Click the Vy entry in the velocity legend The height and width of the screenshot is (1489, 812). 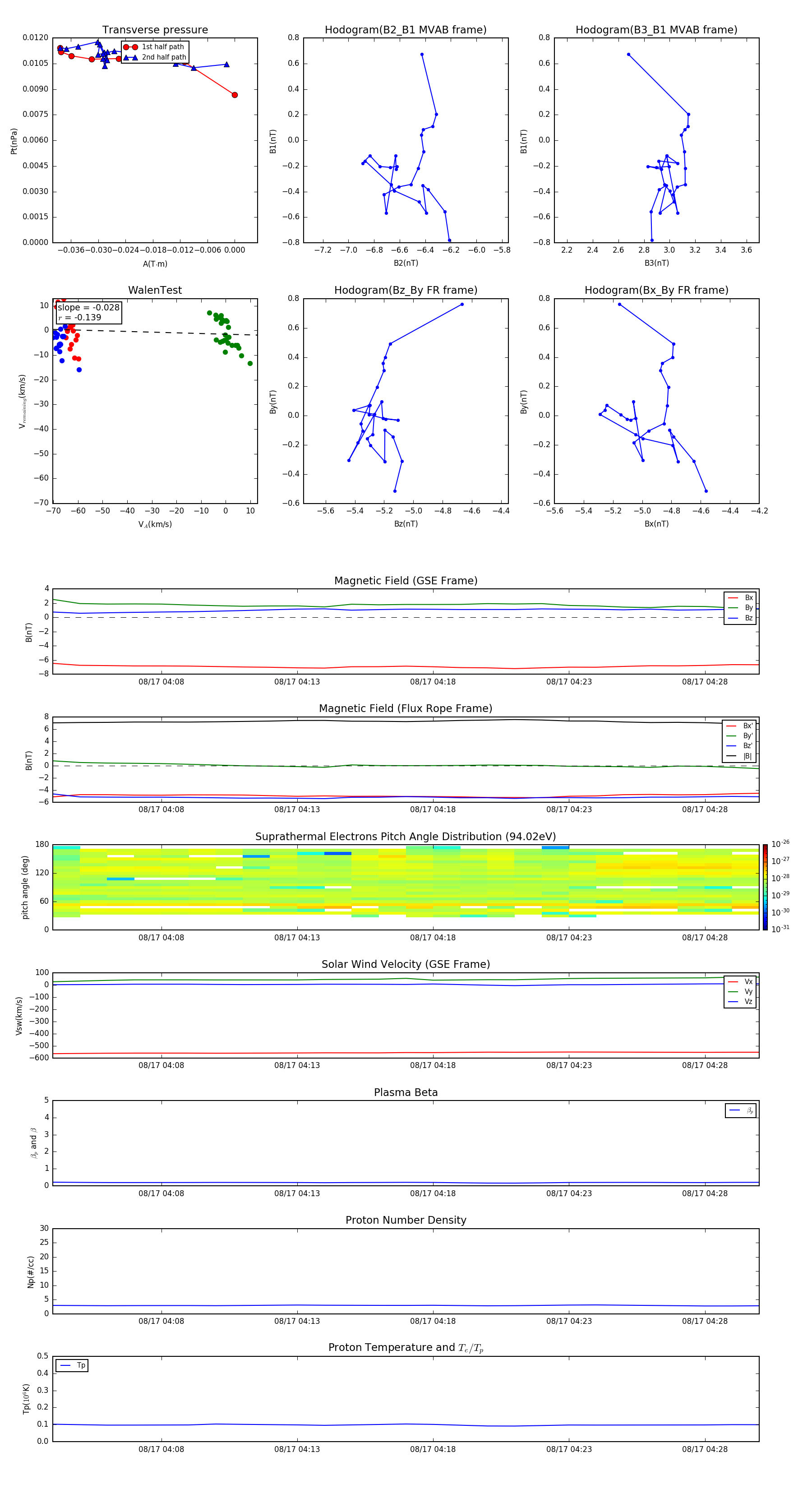point(740,991)
